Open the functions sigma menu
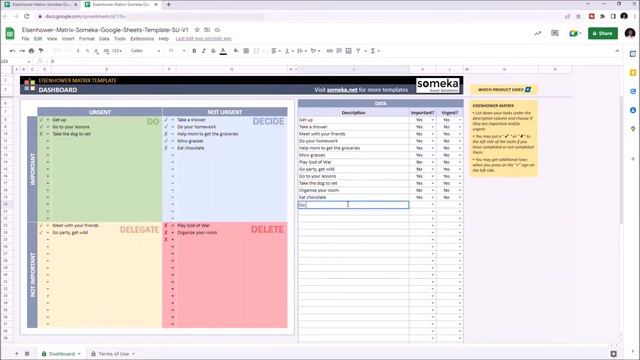640x360 pixels. click(x=373, y=51)
